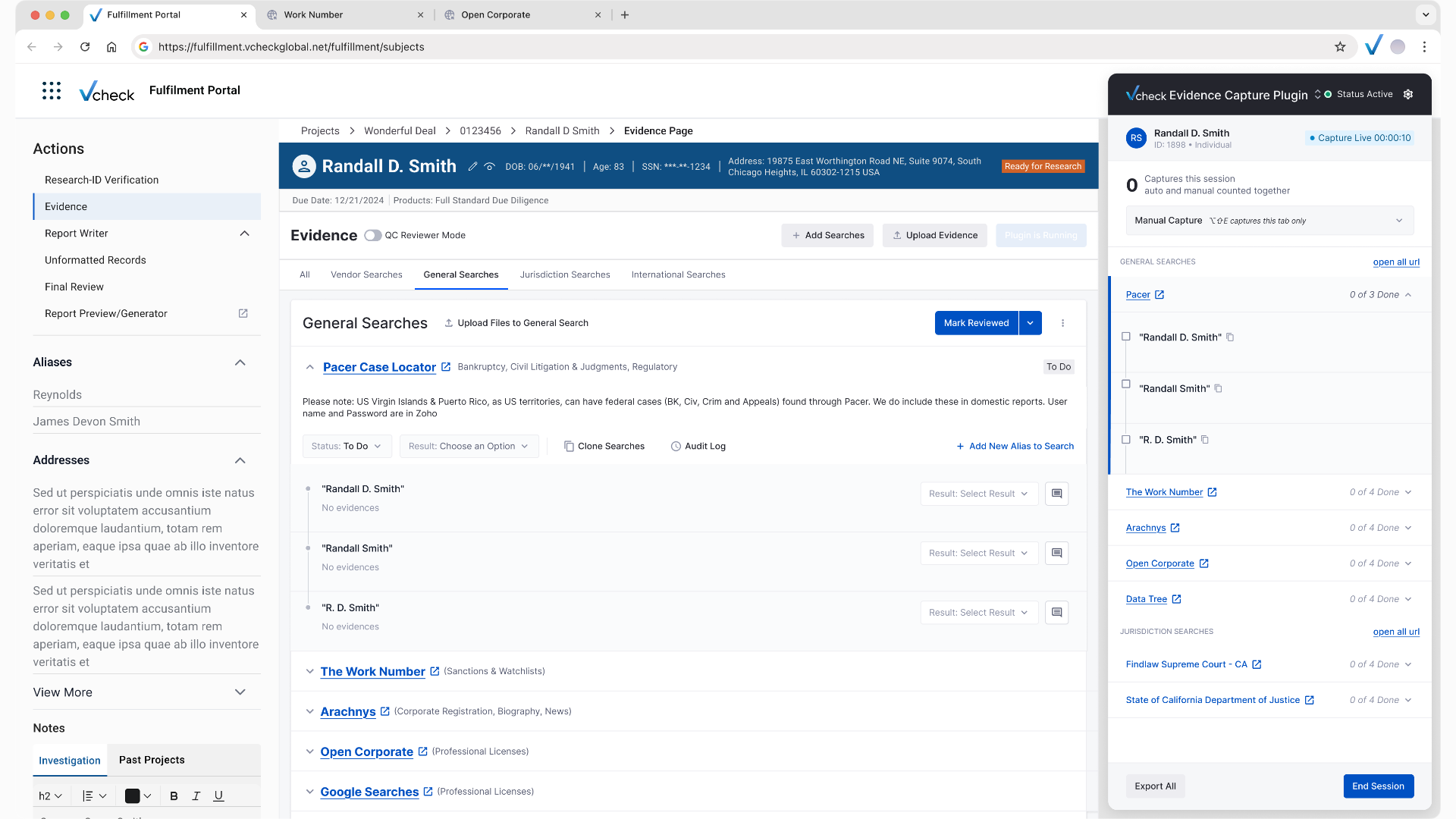The height and width of the screenshot is (819, 1456).
Task: Click End Session in plugin
Action: [1378, 786]
